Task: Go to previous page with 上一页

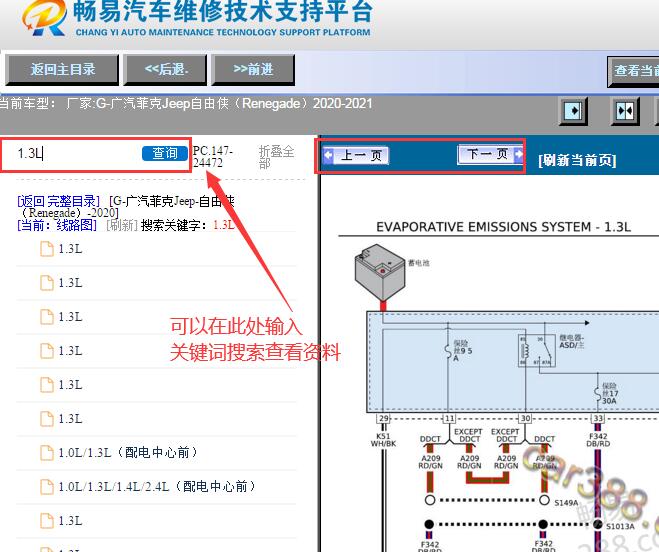Action: [356, 155]
